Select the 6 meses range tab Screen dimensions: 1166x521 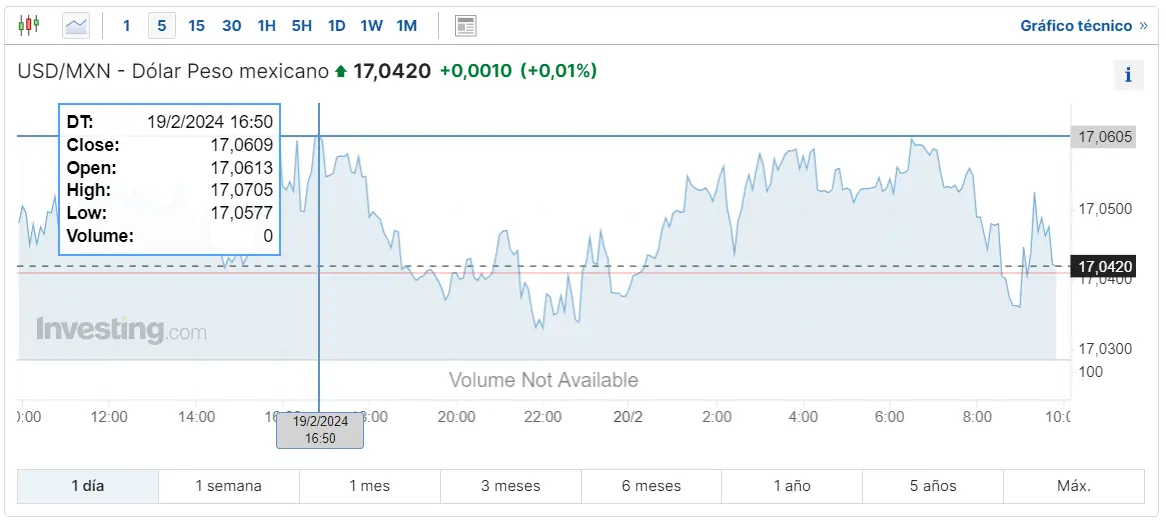[x=651, y=486]
